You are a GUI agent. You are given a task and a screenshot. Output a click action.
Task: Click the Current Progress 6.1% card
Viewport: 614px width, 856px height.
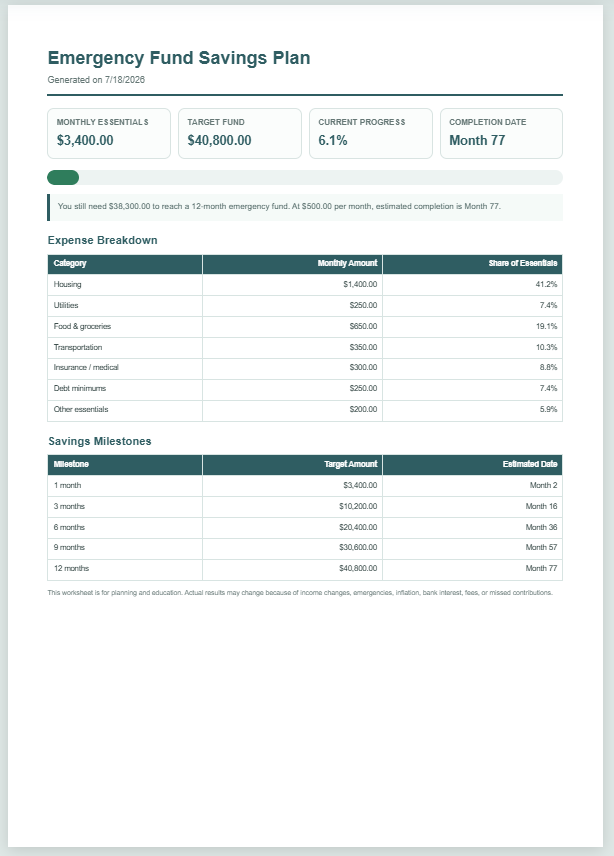(x=371, y=133)
